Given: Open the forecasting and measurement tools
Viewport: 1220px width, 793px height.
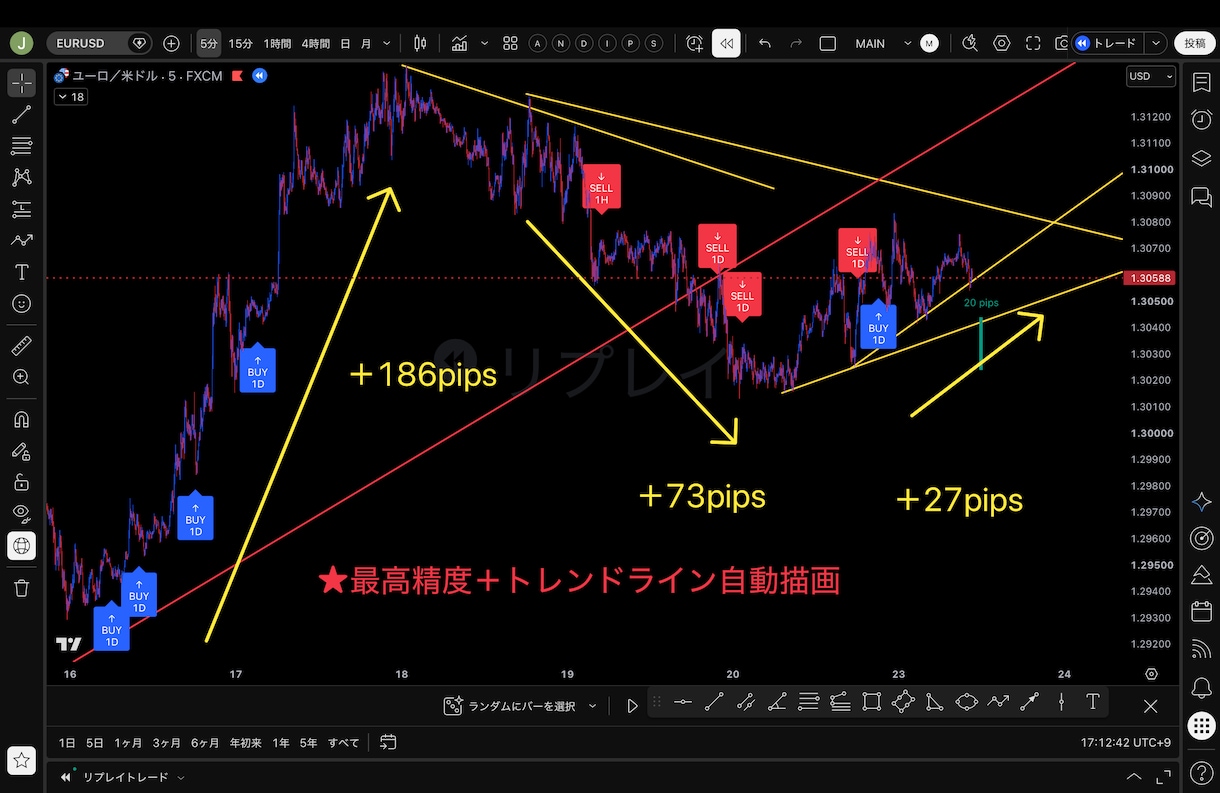Looking at the screenshot, I should tap(21, 209).
